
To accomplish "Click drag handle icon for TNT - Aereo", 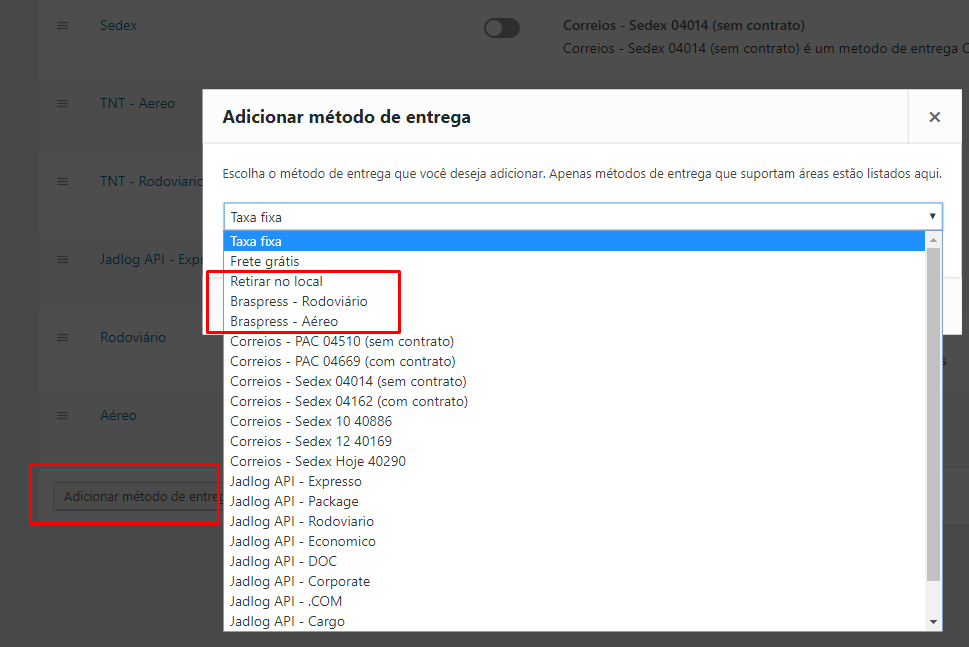I will [62, 103].
